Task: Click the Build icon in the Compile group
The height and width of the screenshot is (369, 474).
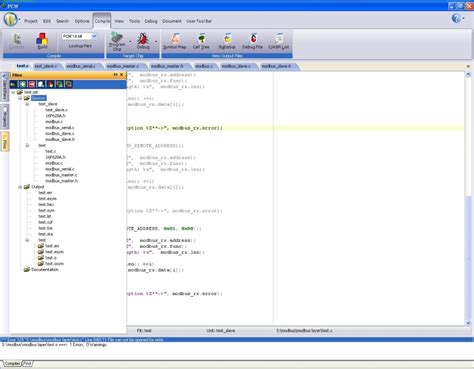Action: (42, 41)
